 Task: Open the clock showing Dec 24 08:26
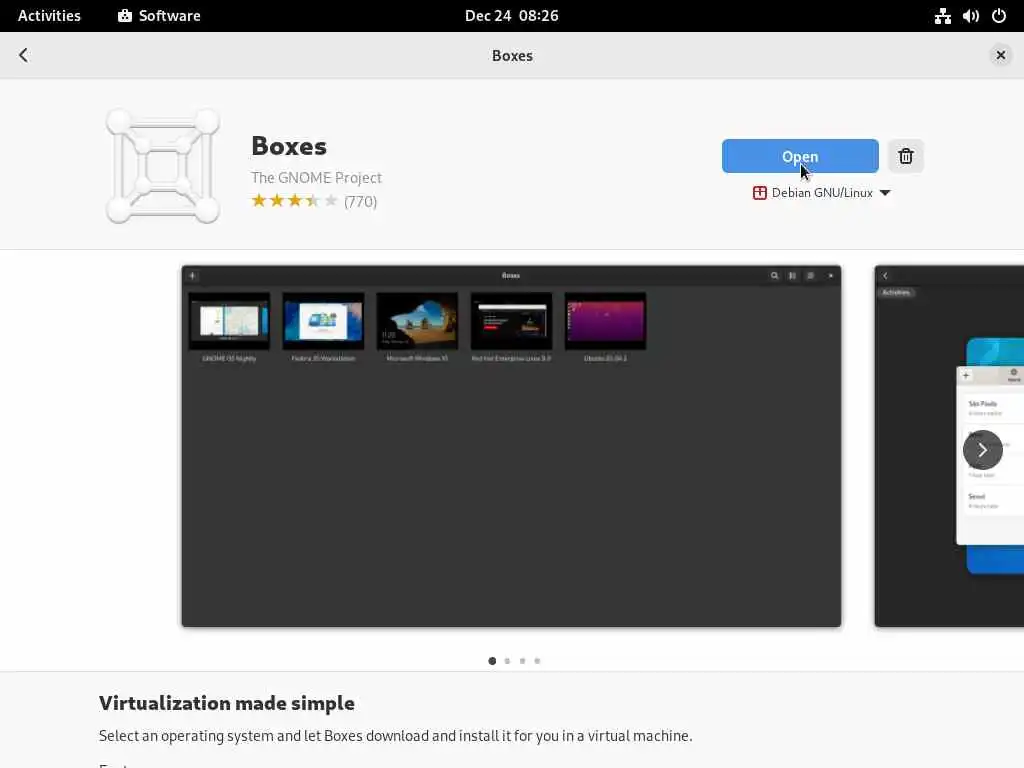pos(511,16)
